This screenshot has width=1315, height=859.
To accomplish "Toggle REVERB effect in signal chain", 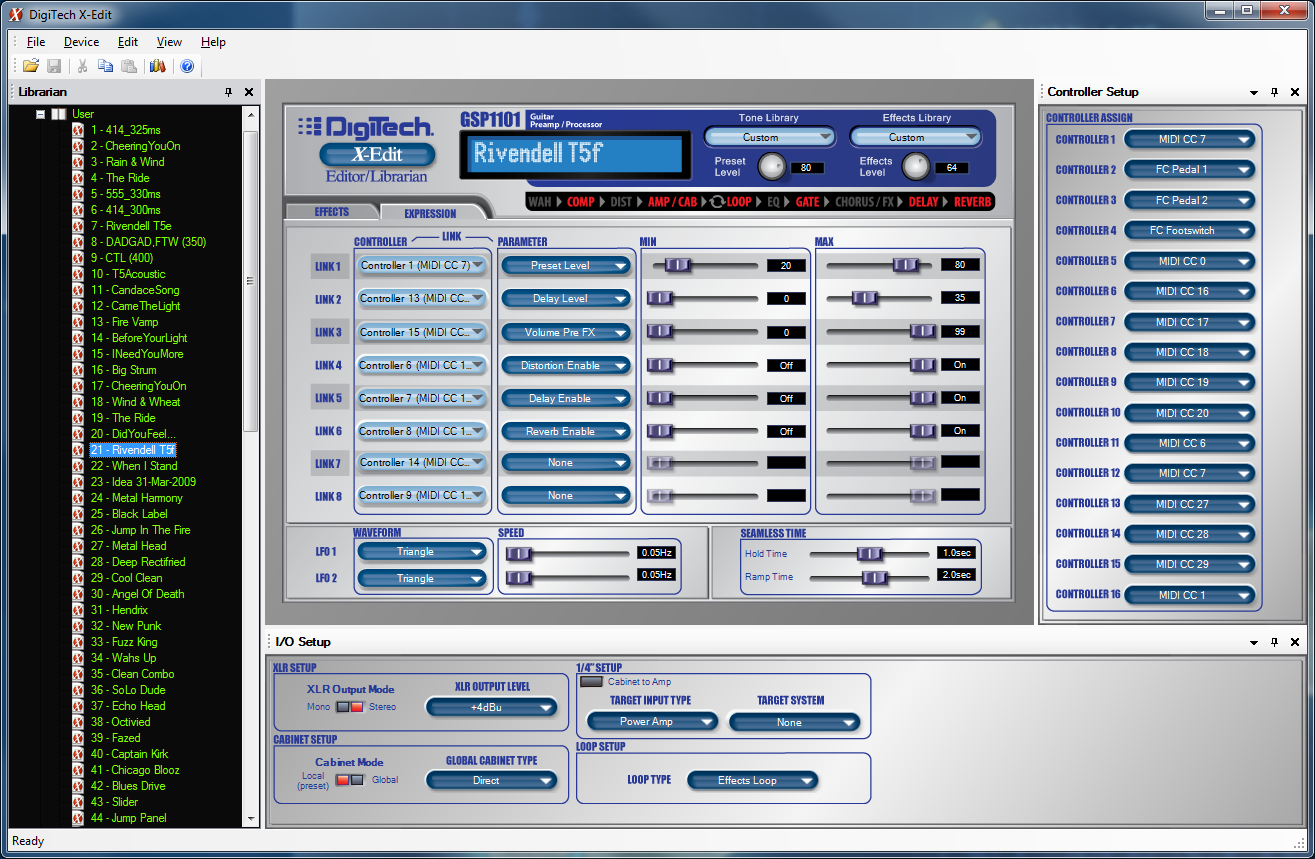I will [973, 202].
